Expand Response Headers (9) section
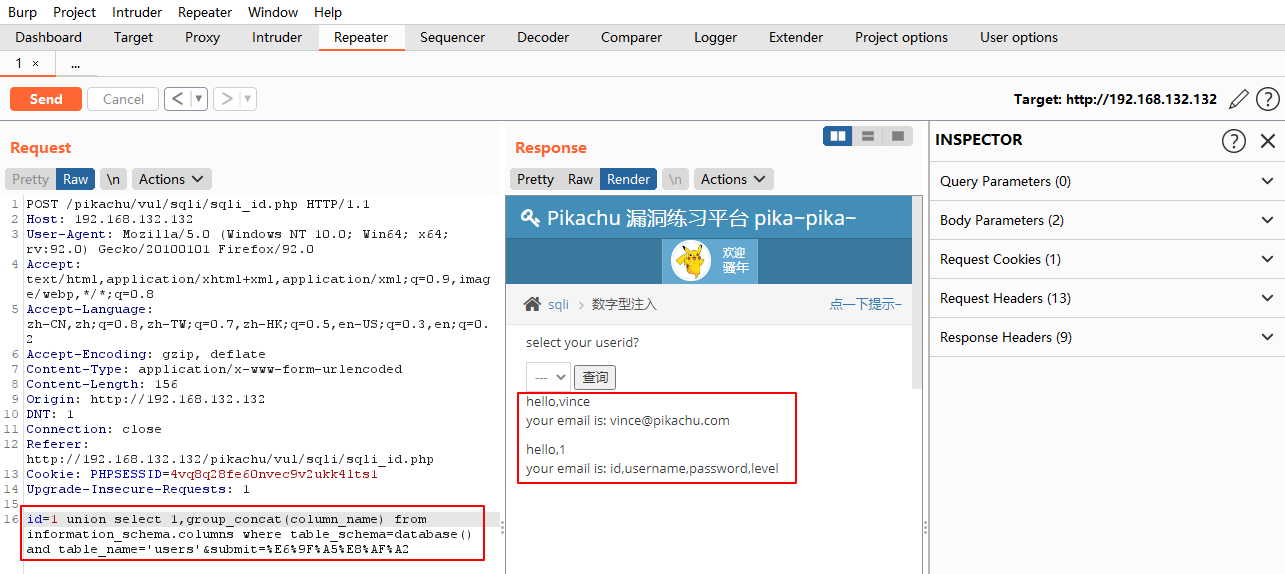This screenshot has width=1285, height=574. [1107, 337]
